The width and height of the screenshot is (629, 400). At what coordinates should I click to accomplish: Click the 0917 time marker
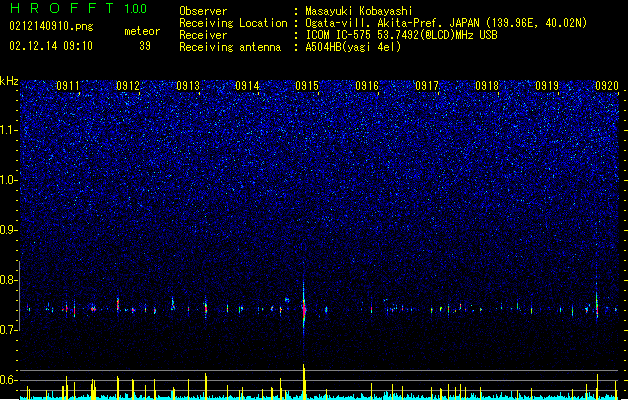[427, 86]
